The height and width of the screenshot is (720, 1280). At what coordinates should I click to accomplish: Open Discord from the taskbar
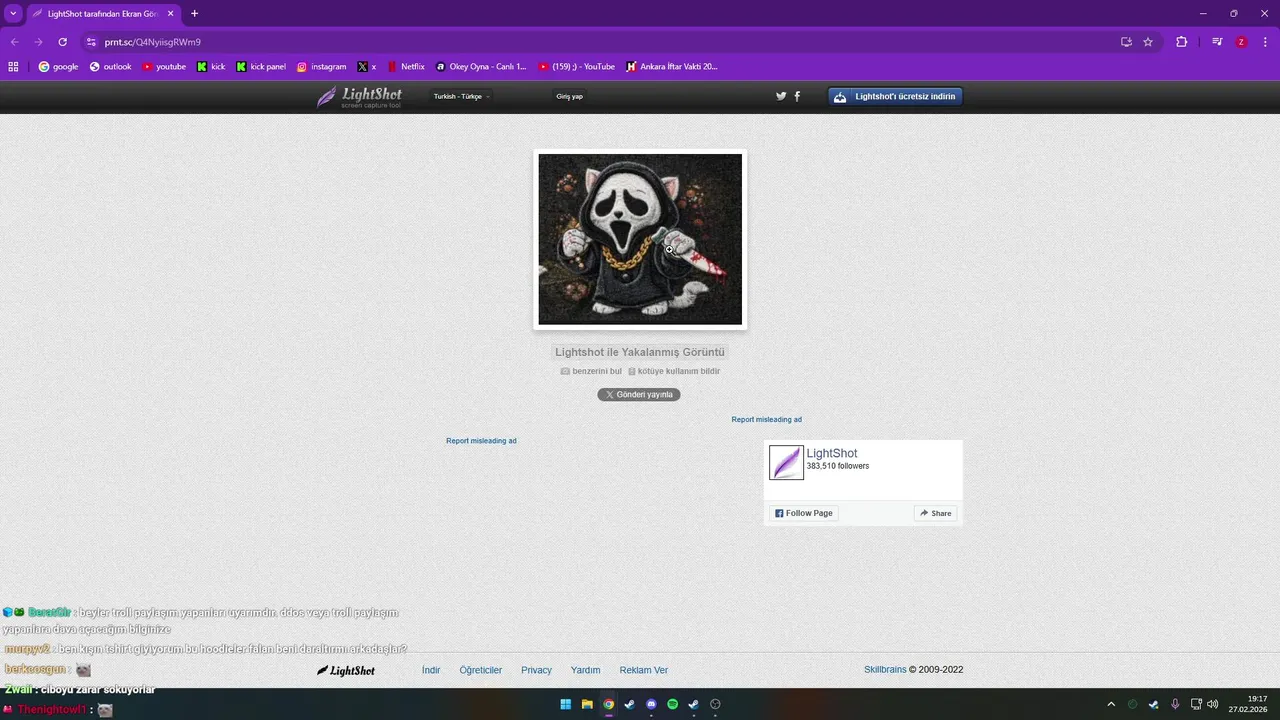[x=651, y=704]
